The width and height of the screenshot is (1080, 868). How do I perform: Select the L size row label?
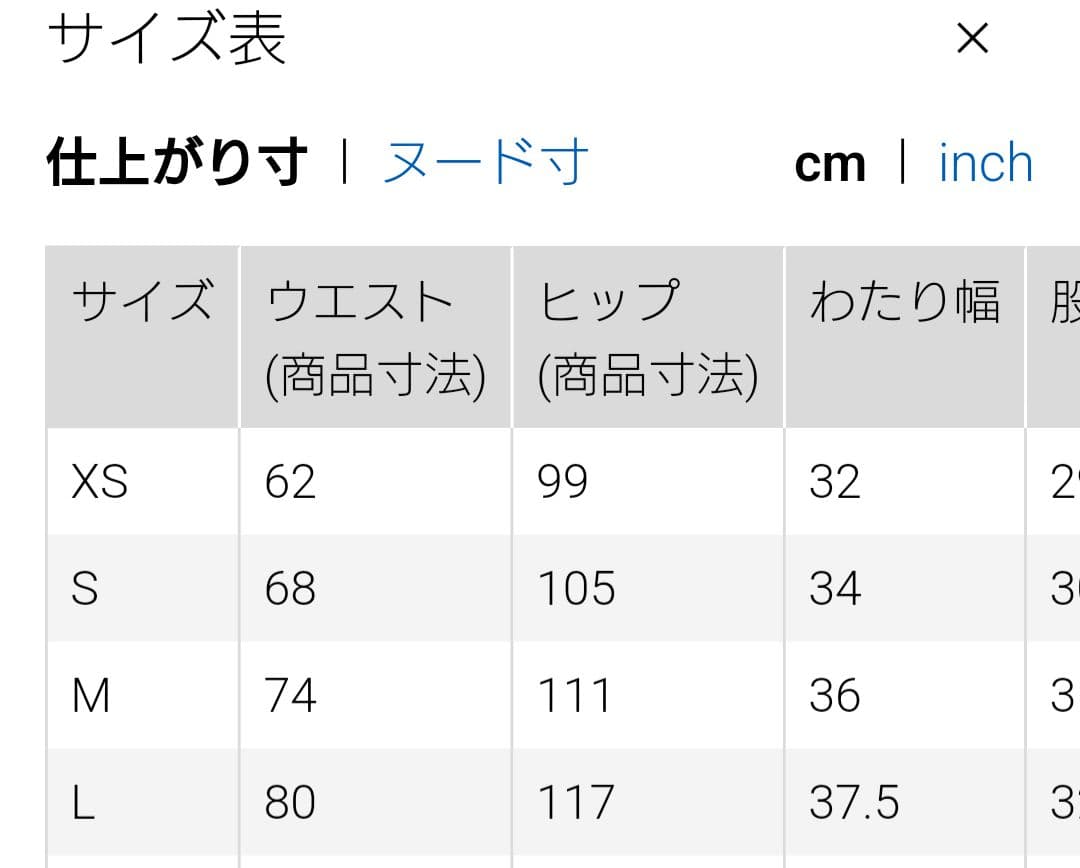[x=83, y=802]
